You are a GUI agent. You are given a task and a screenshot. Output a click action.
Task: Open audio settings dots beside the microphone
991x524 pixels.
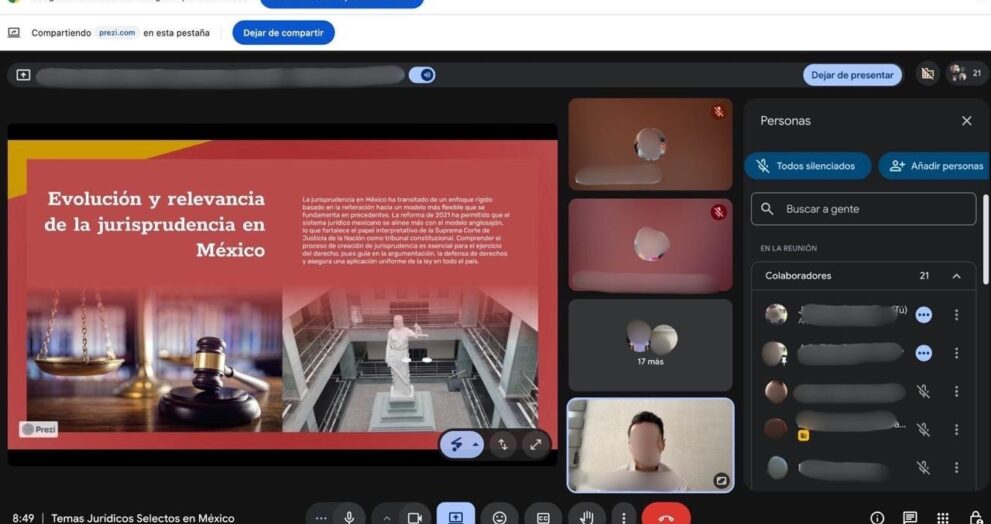(321, 518)
